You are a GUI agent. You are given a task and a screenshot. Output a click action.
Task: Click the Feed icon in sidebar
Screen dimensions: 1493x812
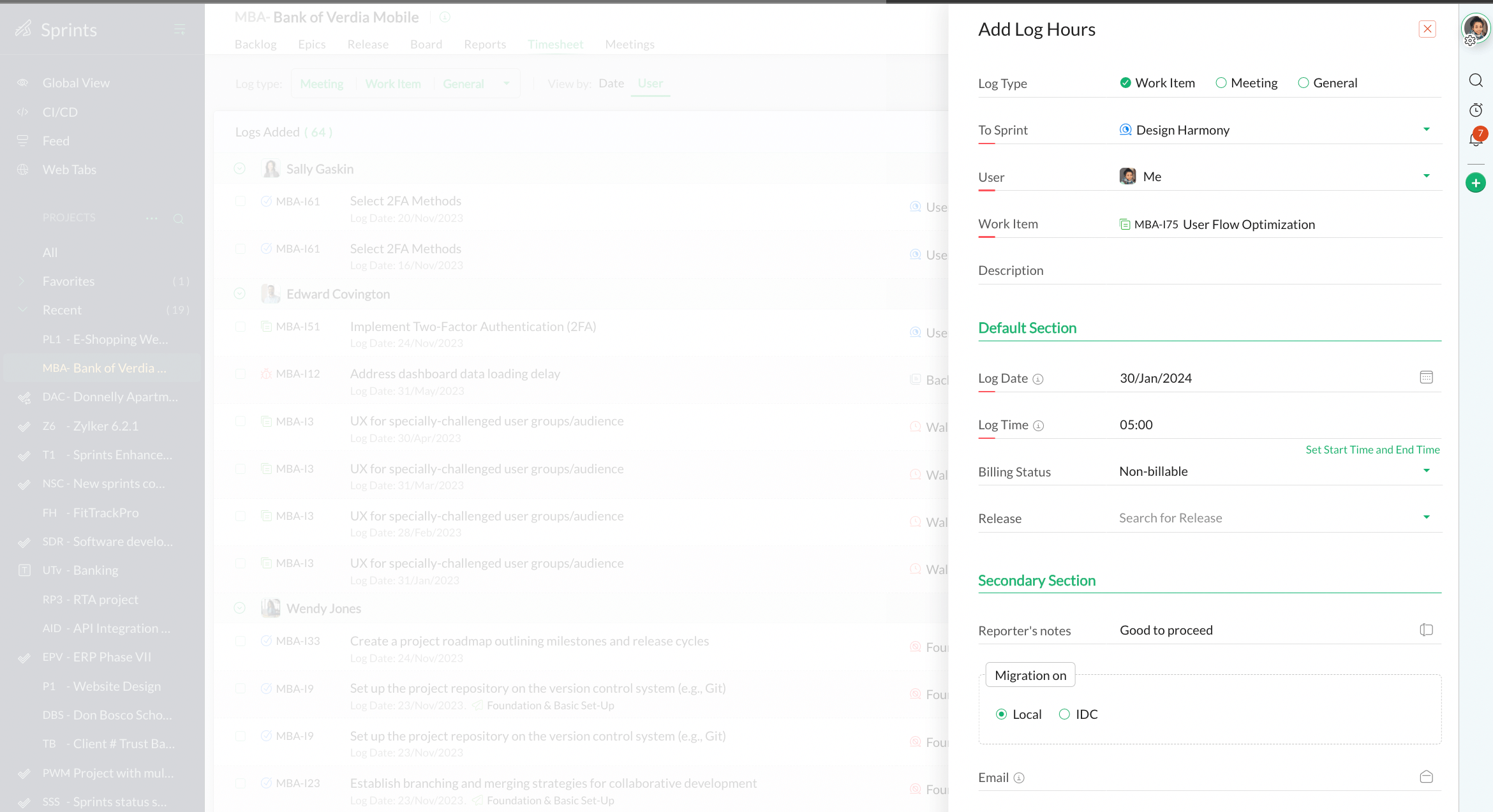pos(23,141)
